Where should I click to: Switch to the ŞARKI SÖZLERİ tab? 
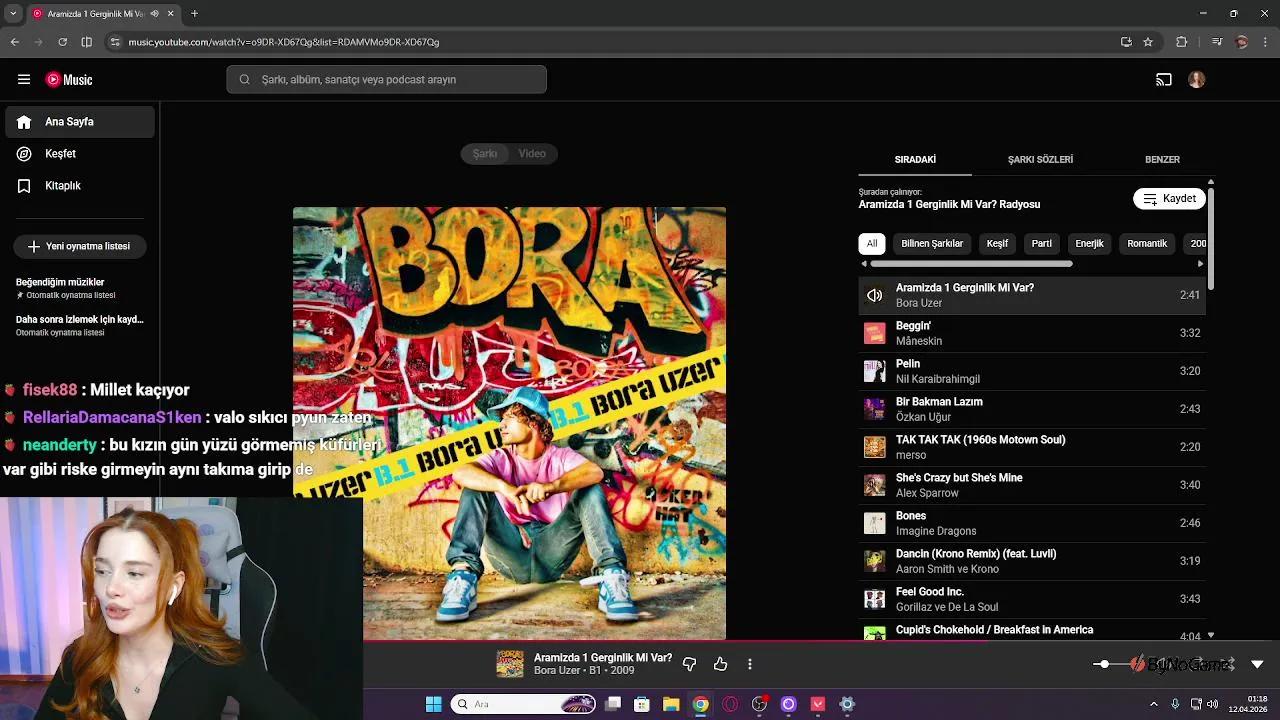[x=1040, y=160]
